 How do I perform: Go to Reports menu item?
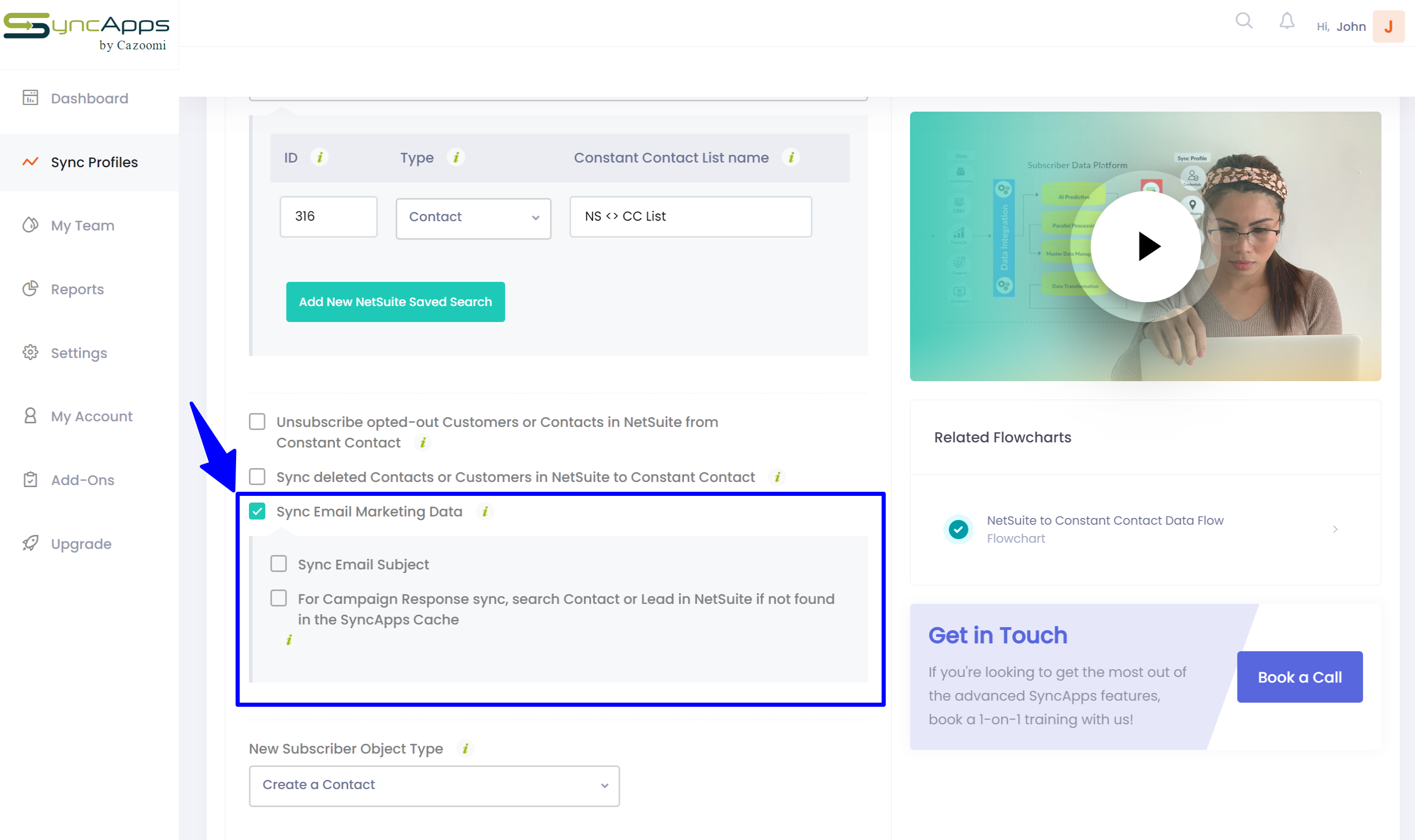click(89, 289)
